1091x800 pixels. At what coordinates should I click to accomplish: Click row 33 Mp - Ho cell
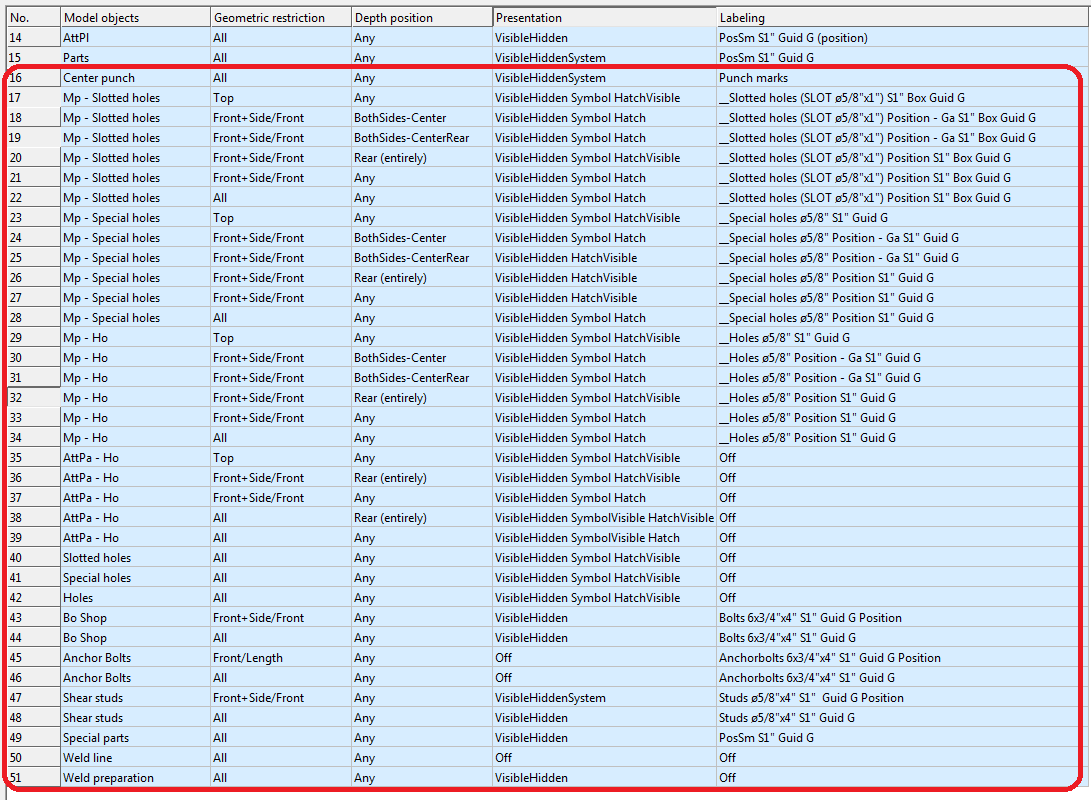coord(135,418)
